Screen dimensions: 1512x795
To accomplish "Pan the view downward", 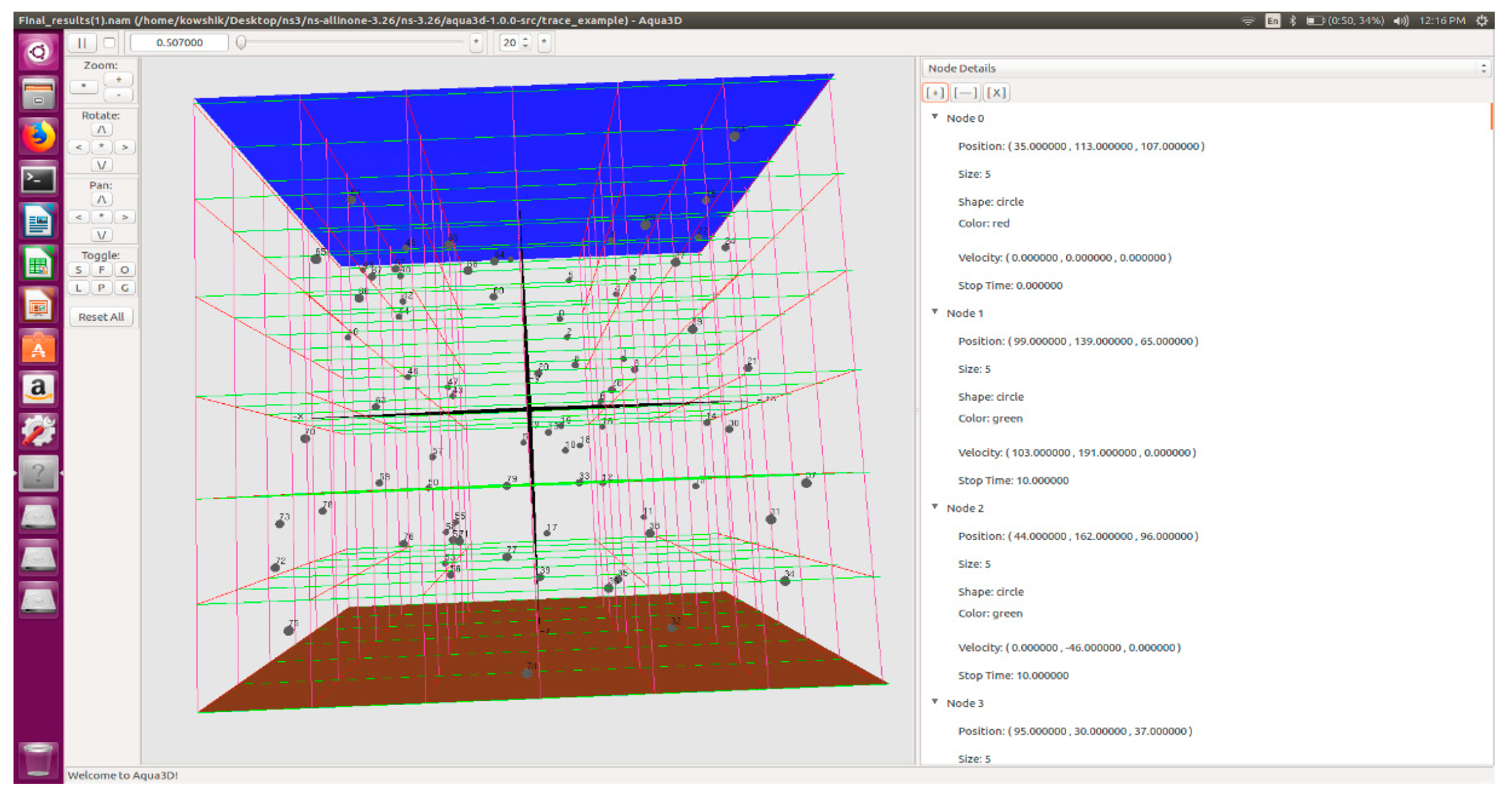I will pos(101,235).
